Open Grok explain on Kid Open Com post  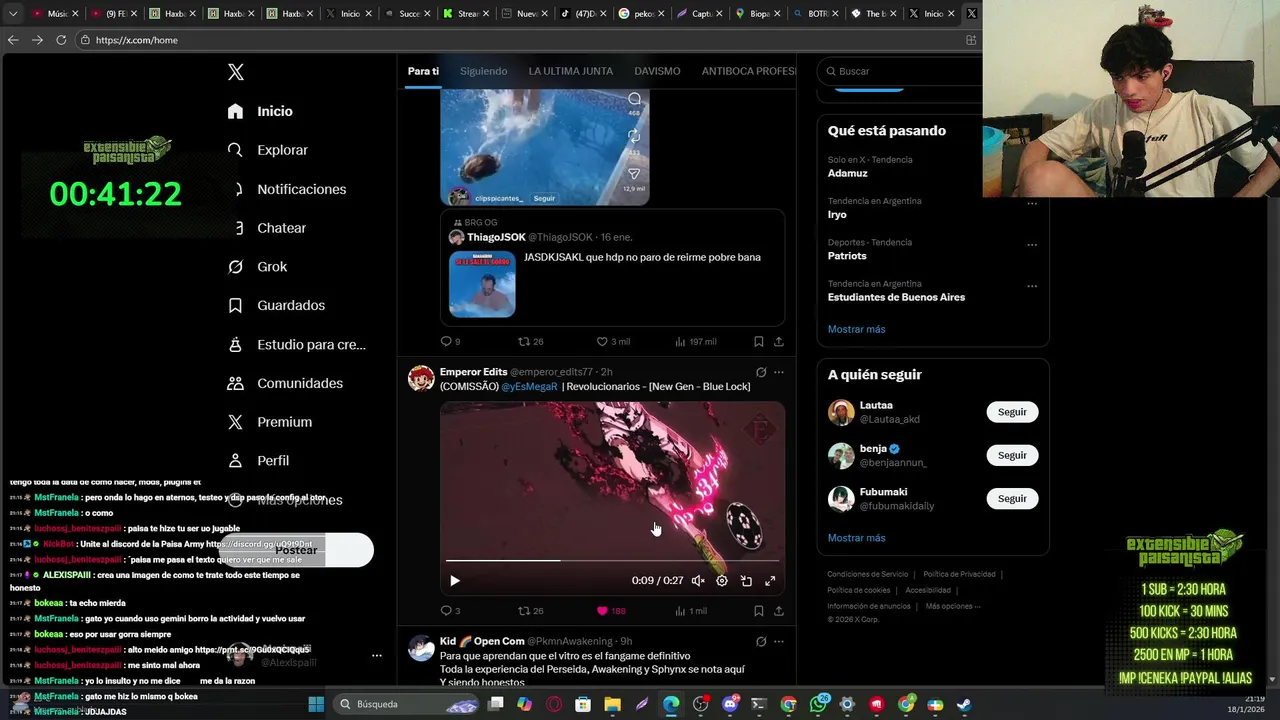[x=761, y=641]
